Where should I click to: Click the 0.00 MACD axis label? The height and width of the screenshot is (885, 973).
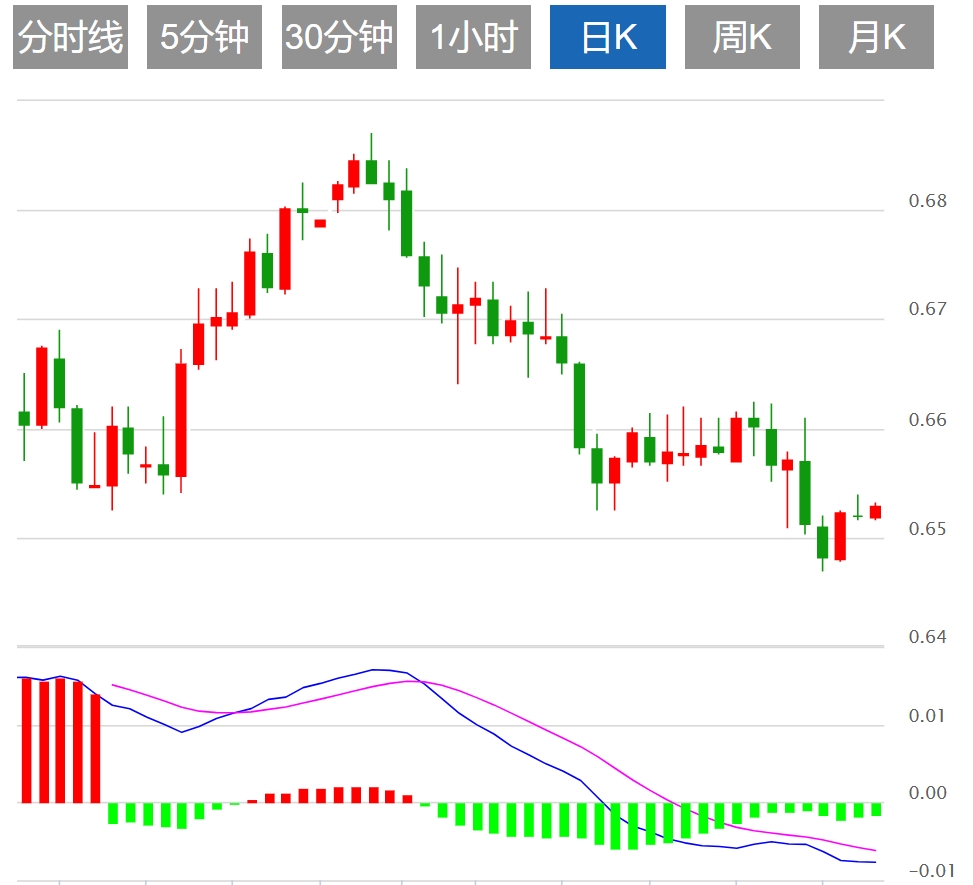pyautogui.click(x=928, y=793)
